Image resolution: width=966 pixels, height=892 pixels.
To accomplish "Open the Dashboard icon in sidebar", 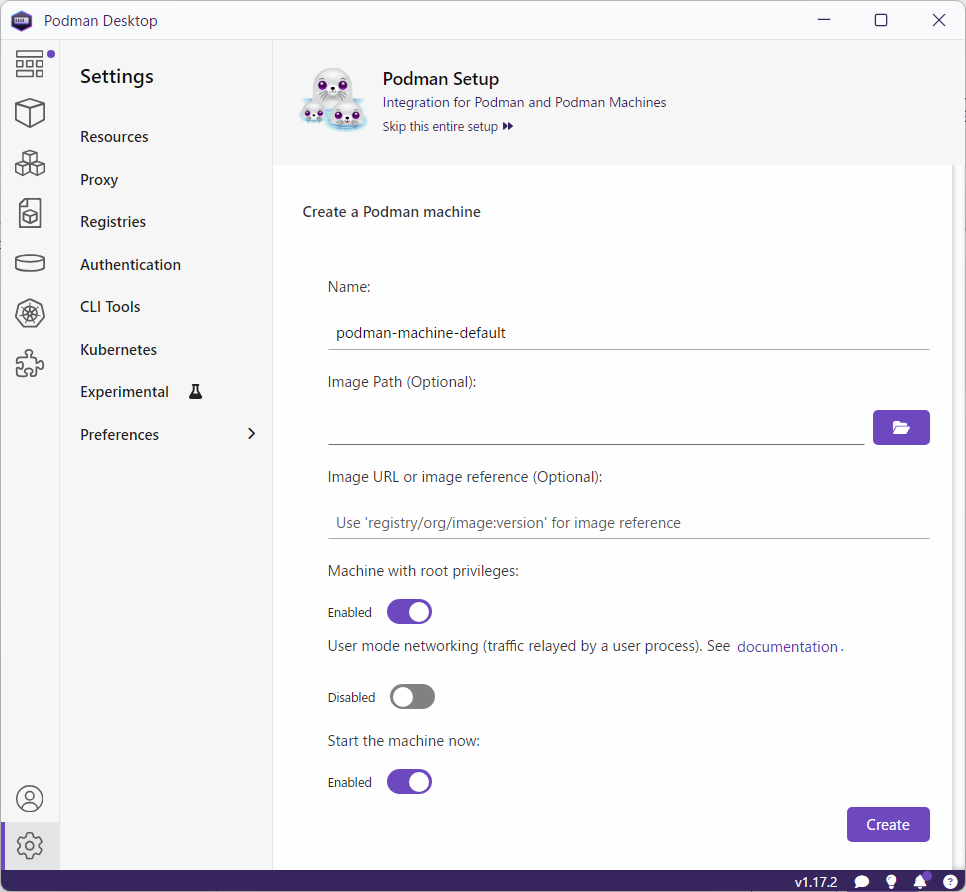I will [x=30, y=64].
